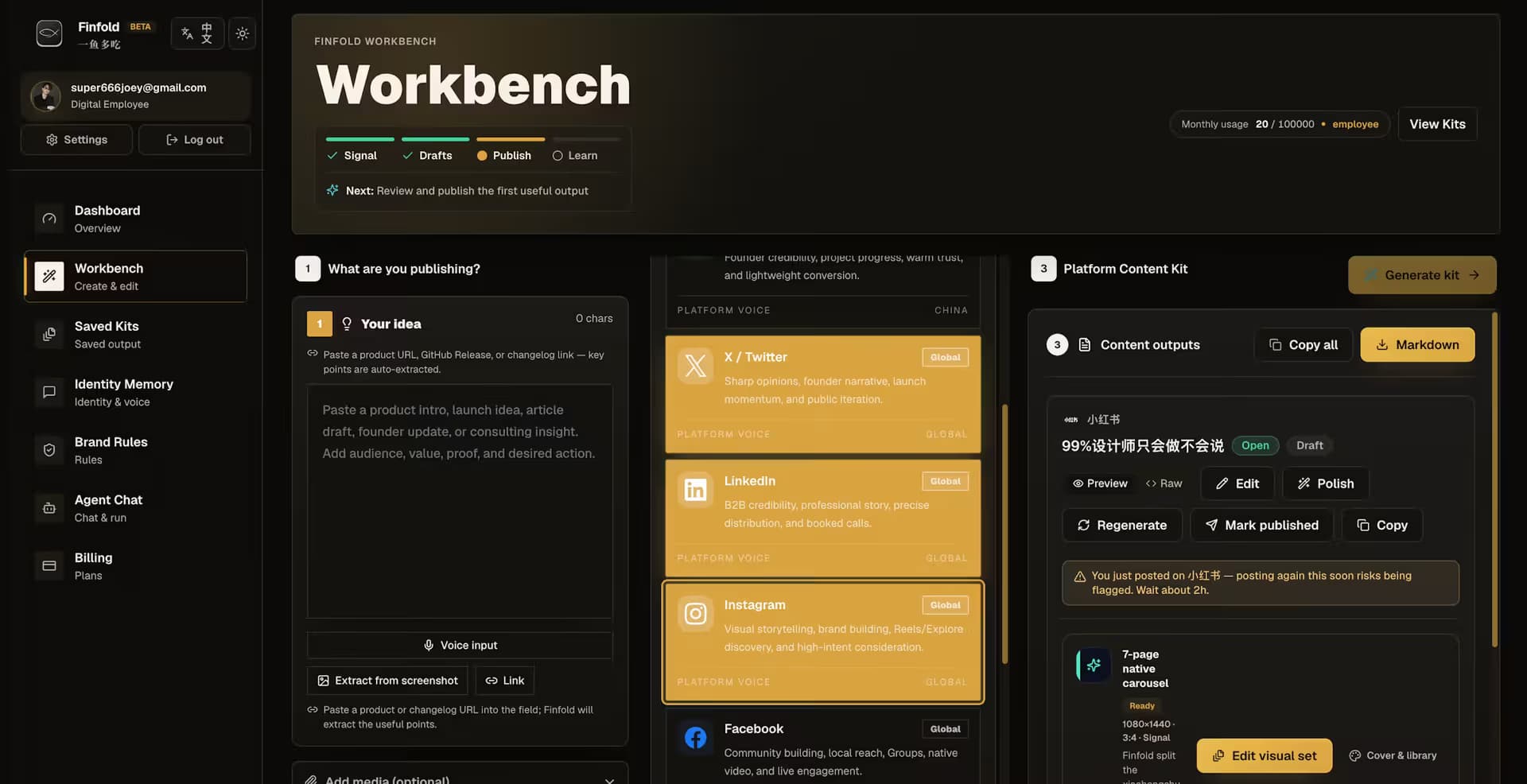
Task: Expand Add media (optional) section
Action: coord(460,775)
